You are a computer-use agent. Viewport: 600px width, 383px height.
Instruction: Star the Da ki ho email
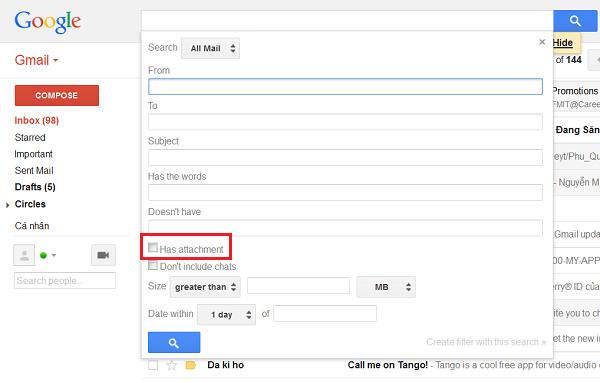pos(171,365)
